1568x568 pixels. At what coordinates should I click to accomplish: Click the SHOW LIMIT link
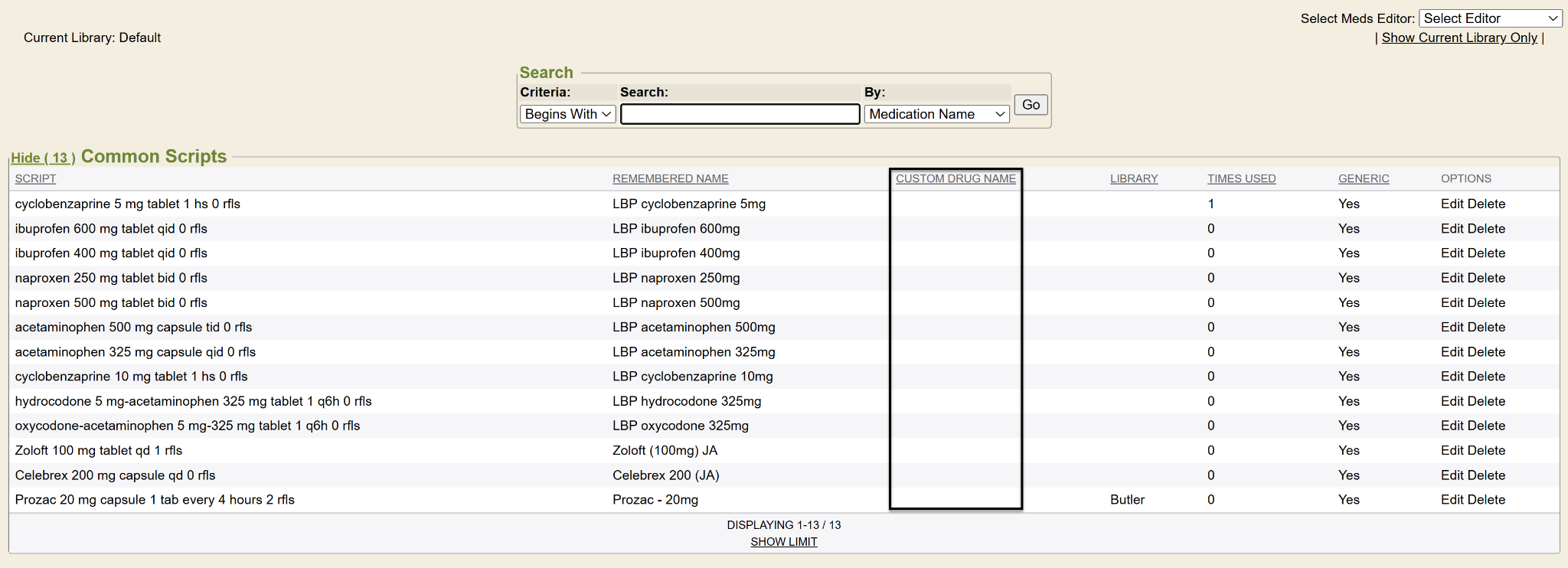783,542
